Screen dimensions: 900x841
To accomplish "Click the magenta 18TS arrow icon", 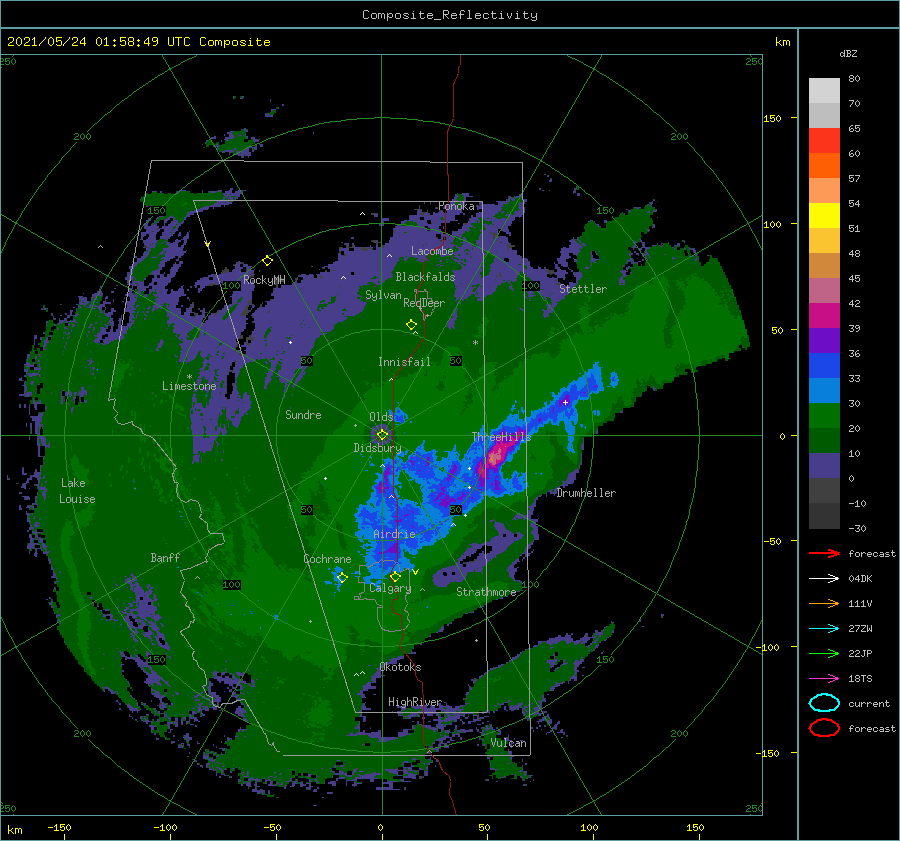I will (x=824, y=678).
